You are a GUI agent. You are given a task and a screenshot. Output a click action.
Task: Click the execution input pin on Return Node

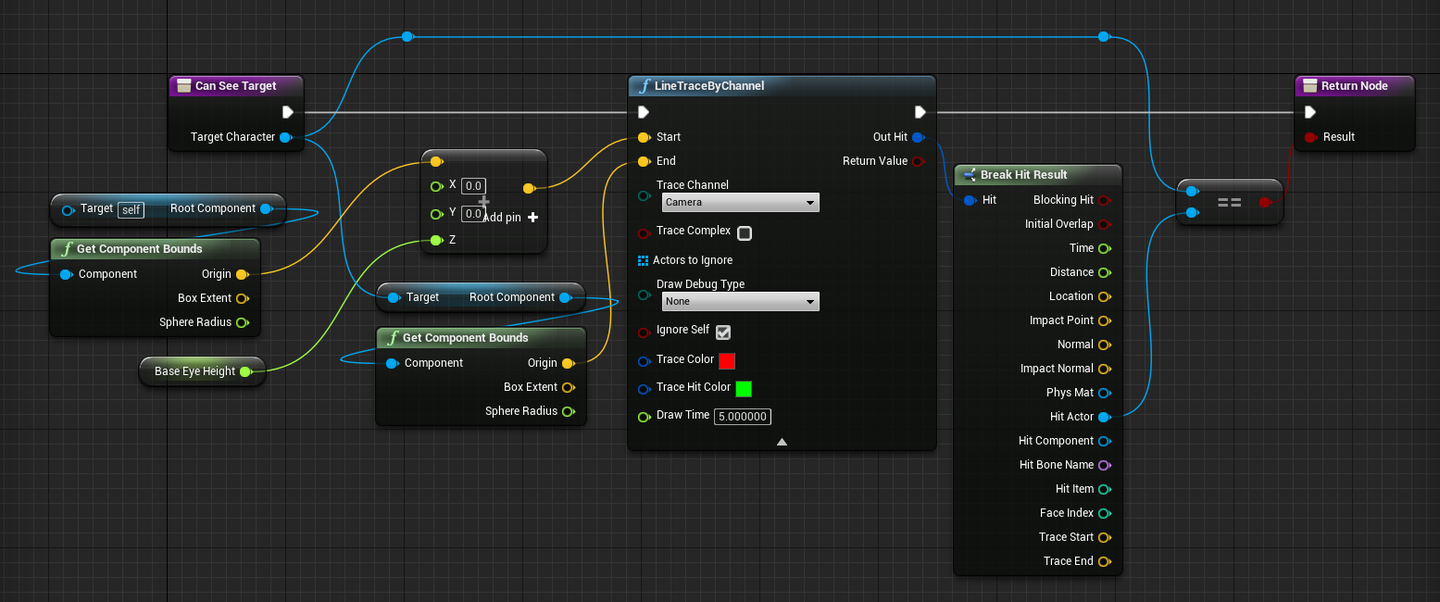coord(1310,112)
